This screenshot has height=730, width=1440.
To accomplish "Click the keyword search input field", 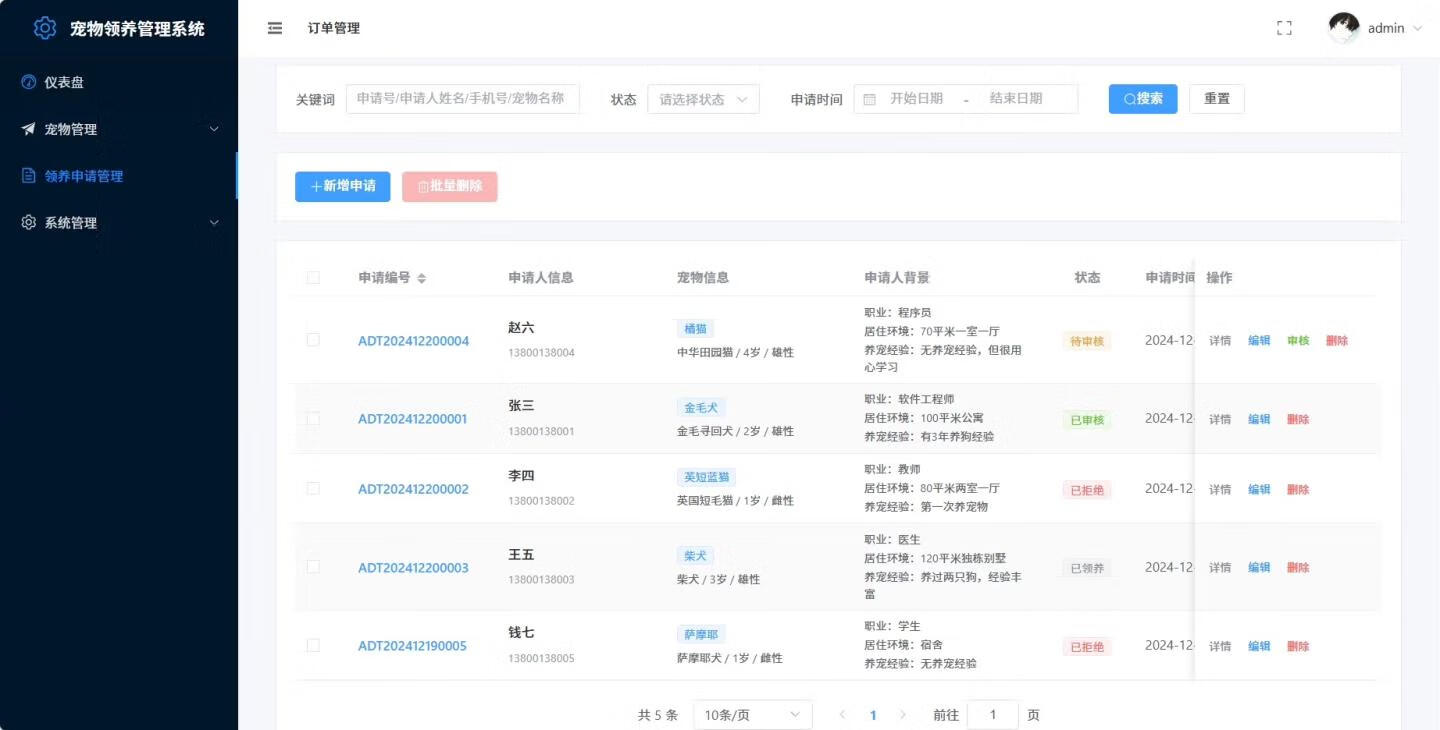I will [x=462, y=99].
